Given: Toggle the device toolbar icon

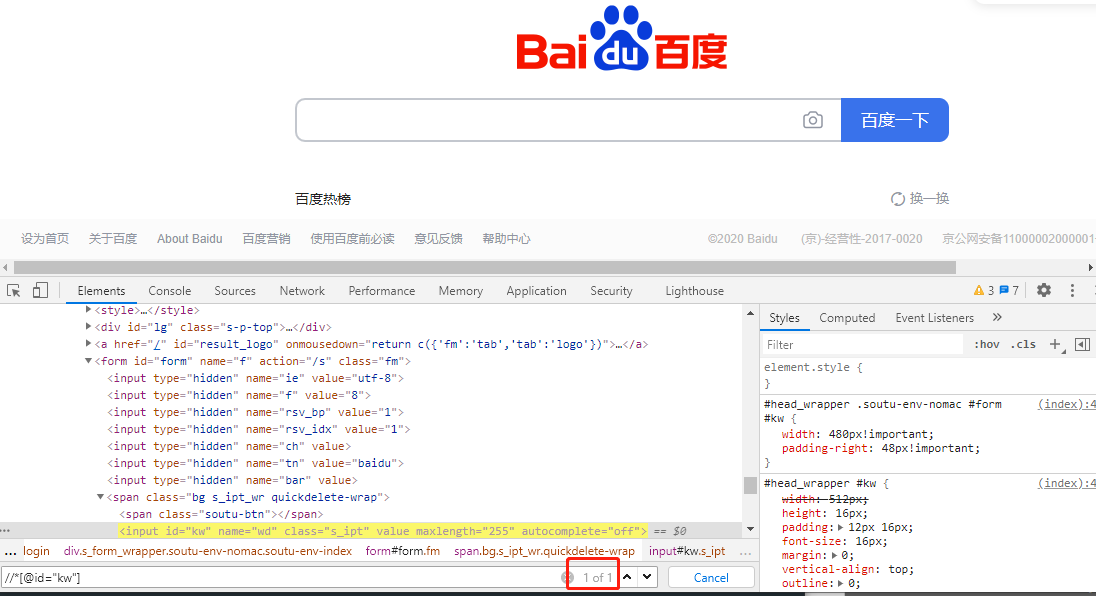Looking at the screenshot, I should coord(41,290).
